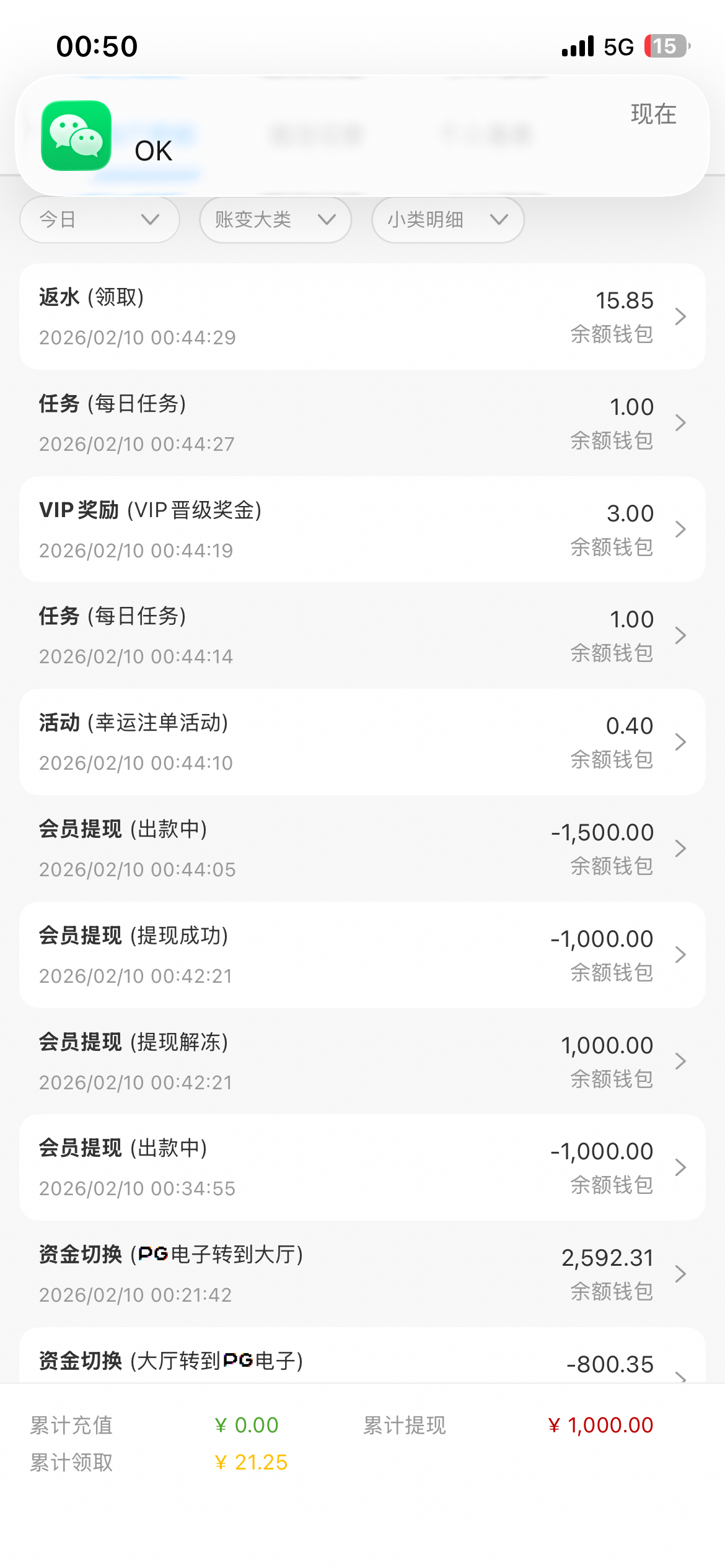Image resolution: width=725 pixels, height=1568 pixels.
Task: Tap the battery indicator in status bar
Action: (667, 46)
